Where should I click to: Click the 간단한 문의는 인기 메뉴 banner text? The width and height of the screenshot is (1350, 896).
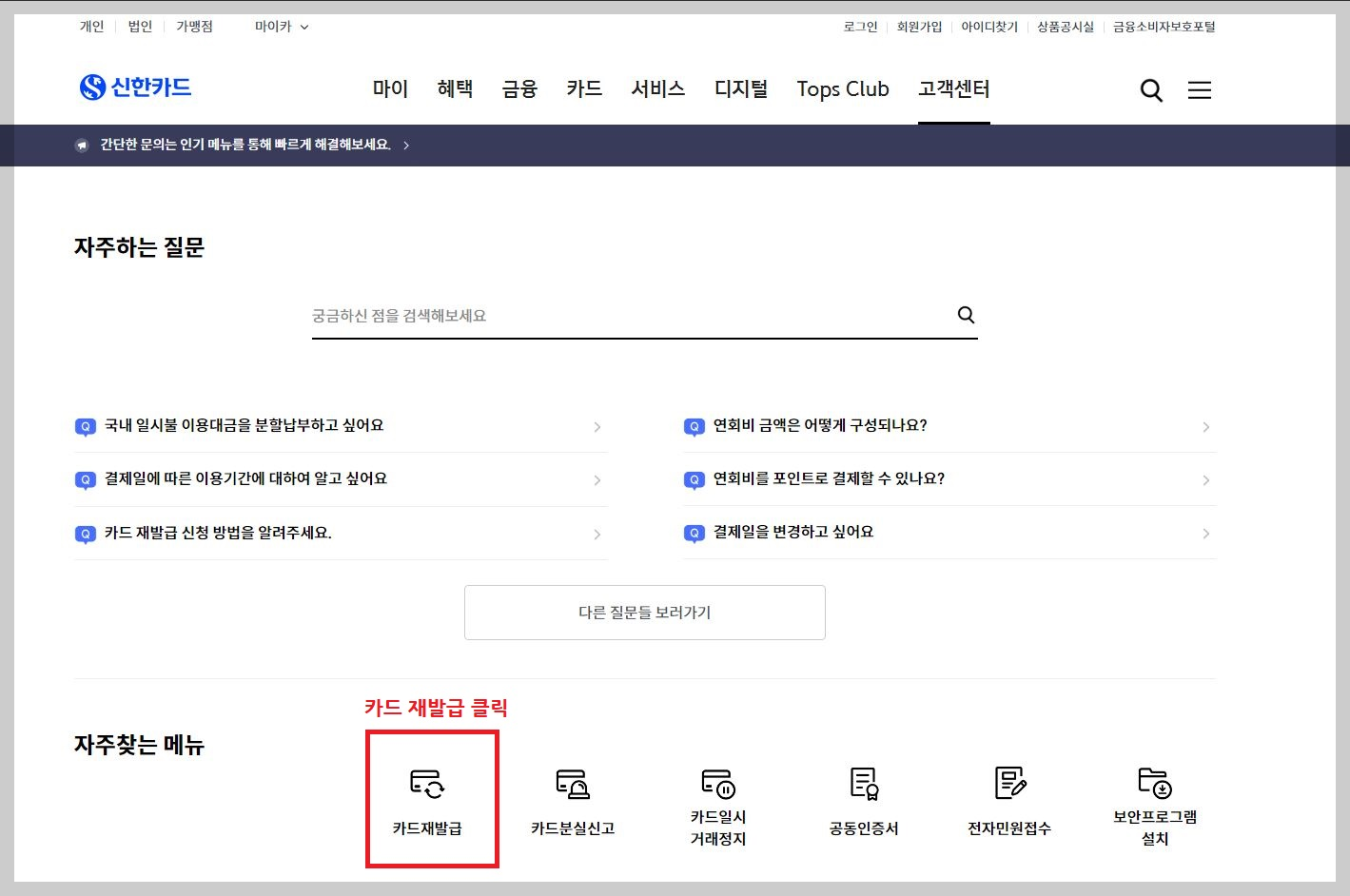(x=245, y=145)
